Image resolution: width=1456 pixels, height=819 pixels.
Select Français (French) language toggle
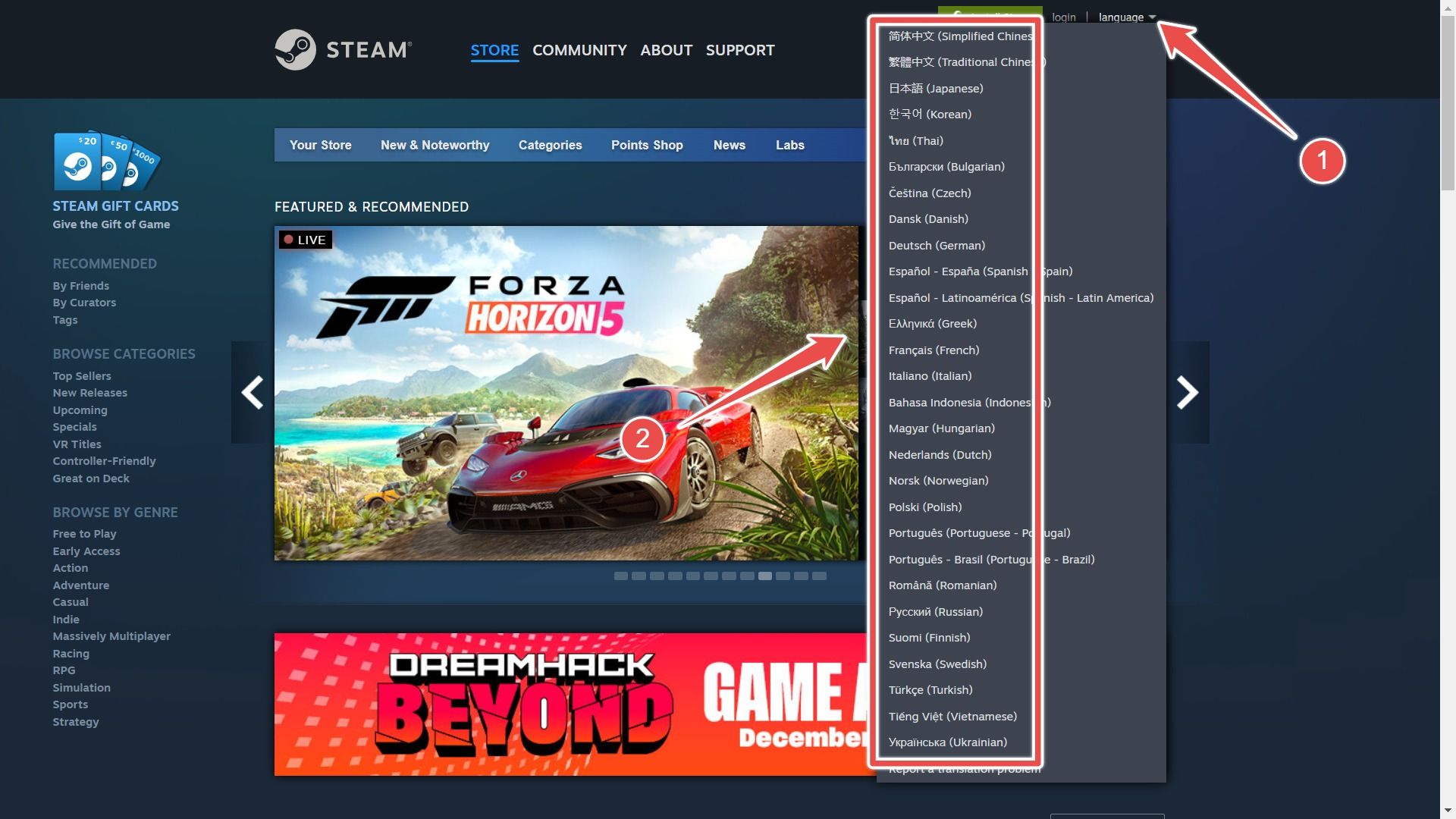933,349
